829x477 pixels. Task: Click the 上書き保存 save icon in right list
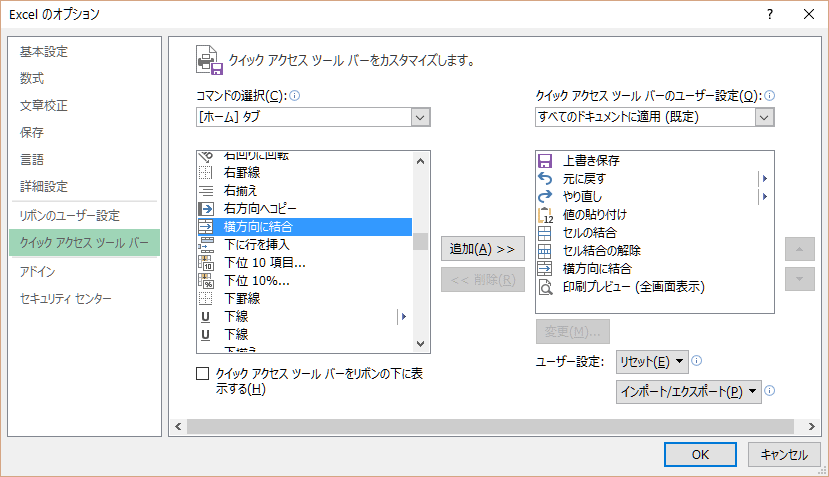tap(545, 160)
